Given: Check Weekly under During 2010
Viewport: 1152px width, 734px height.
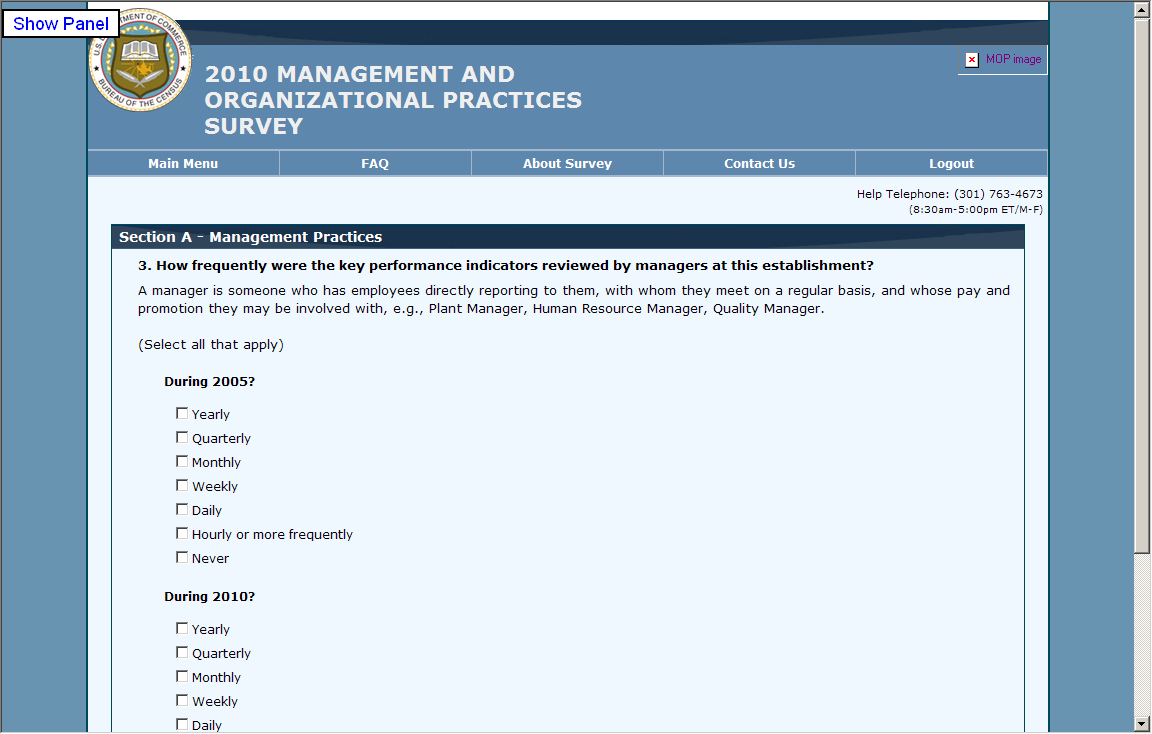Looking at the screenshot, I should (182, 700).
